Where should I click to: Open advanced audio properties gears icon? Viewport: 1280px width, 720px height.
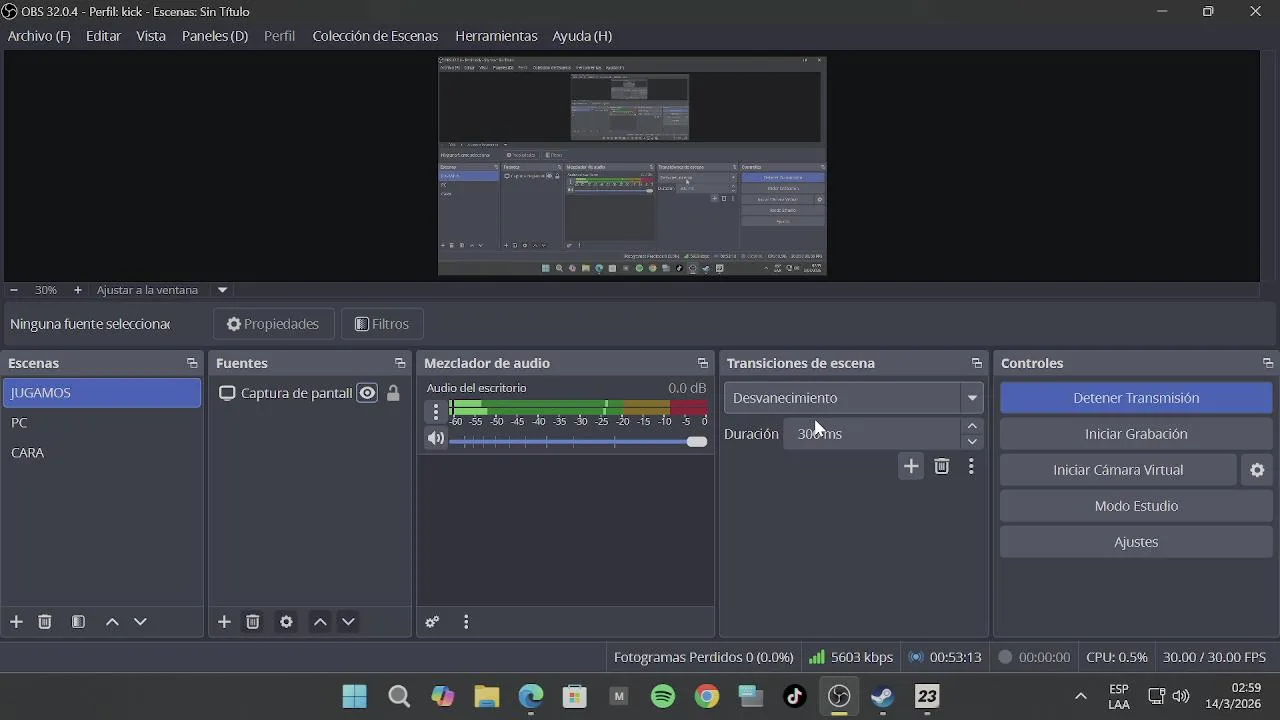point(432,622)
